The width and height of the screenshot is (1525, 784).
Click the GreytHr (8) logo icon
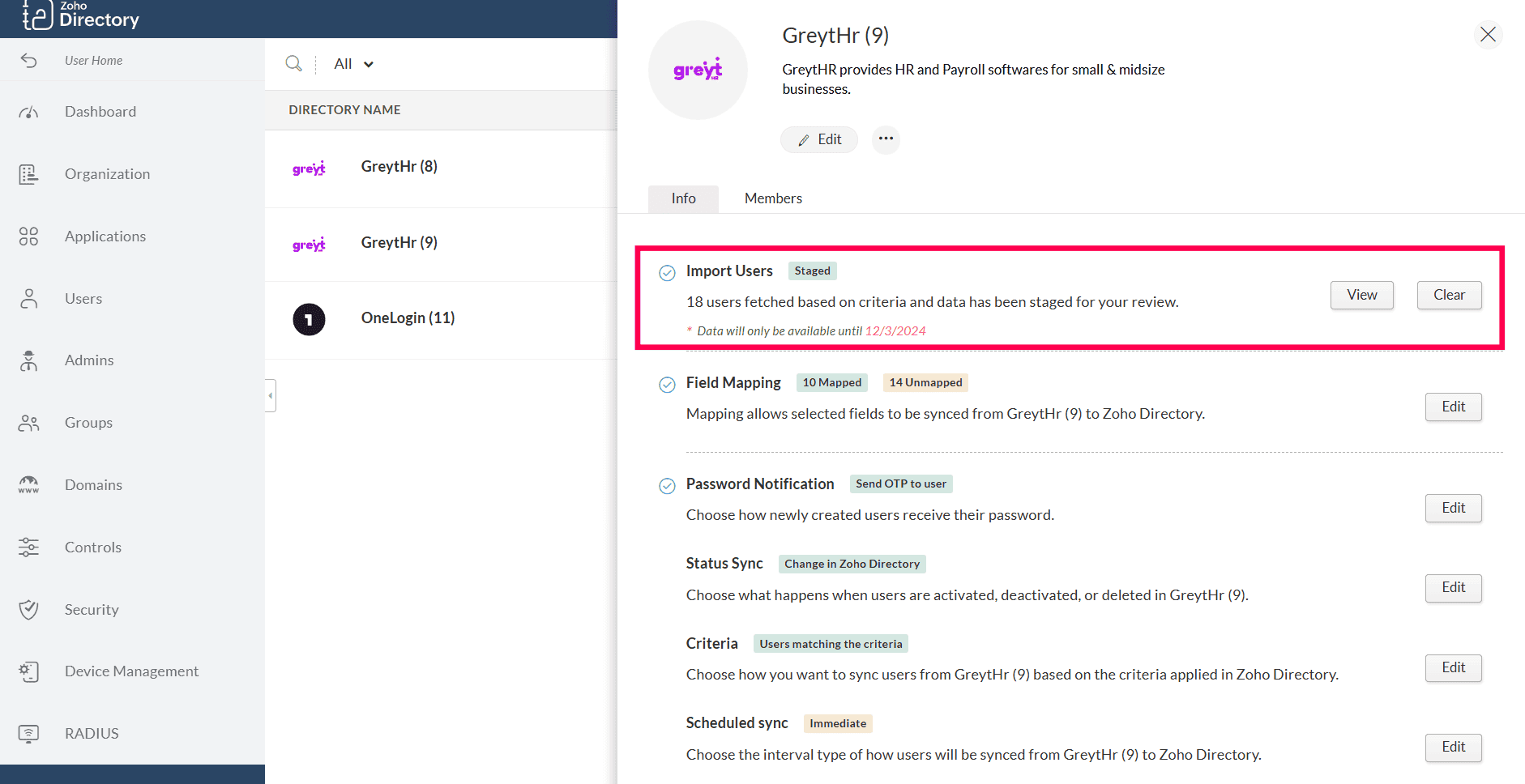click(309, 168)
